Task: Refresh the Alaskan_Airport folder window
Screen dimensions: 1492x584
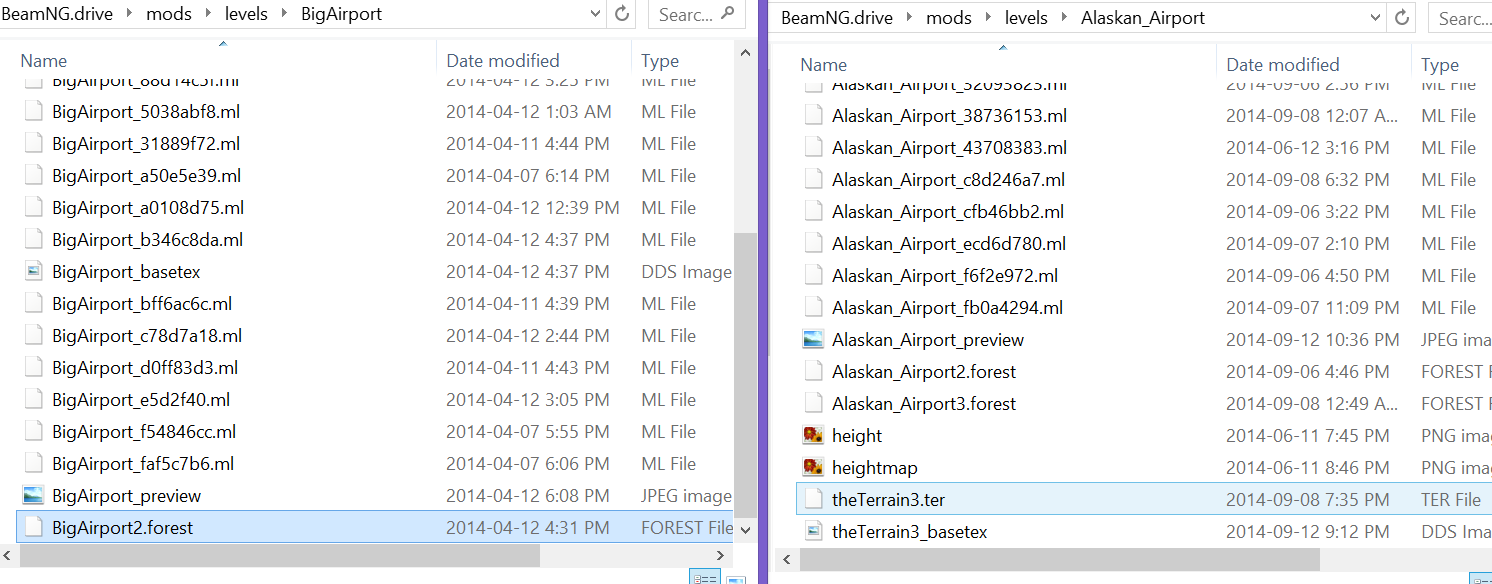Action: [1402, 18]
